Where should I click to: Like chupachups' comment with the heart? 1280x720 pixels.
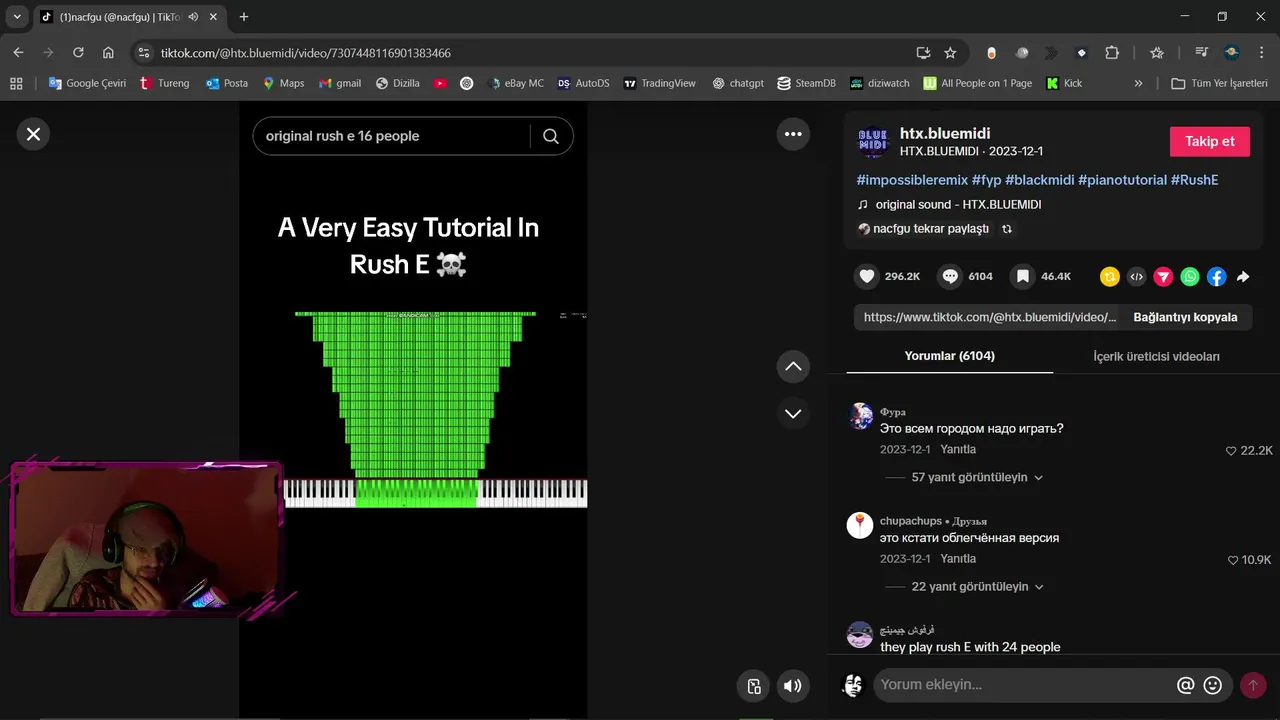click(x=1232, y=560)
